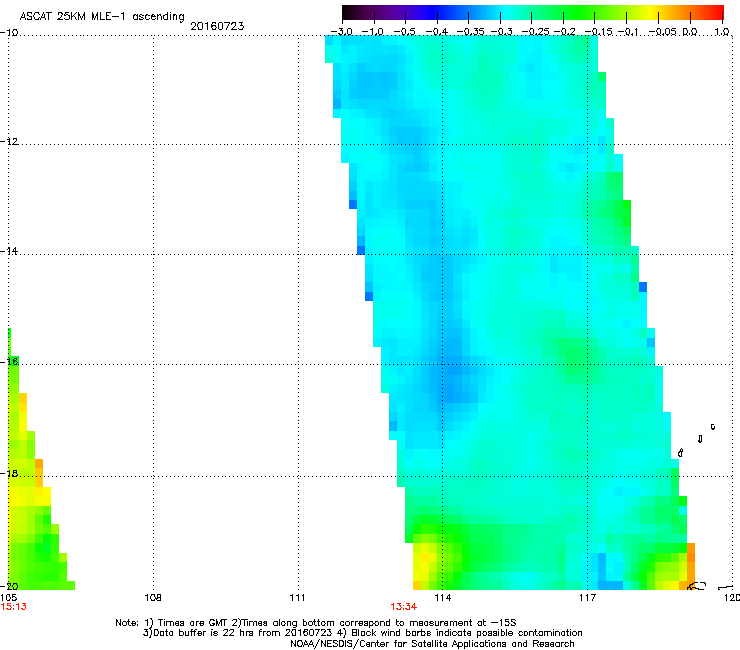Click the red 15:13 time stamp
This screenshot has width=740, height=650.
[14, 607]
